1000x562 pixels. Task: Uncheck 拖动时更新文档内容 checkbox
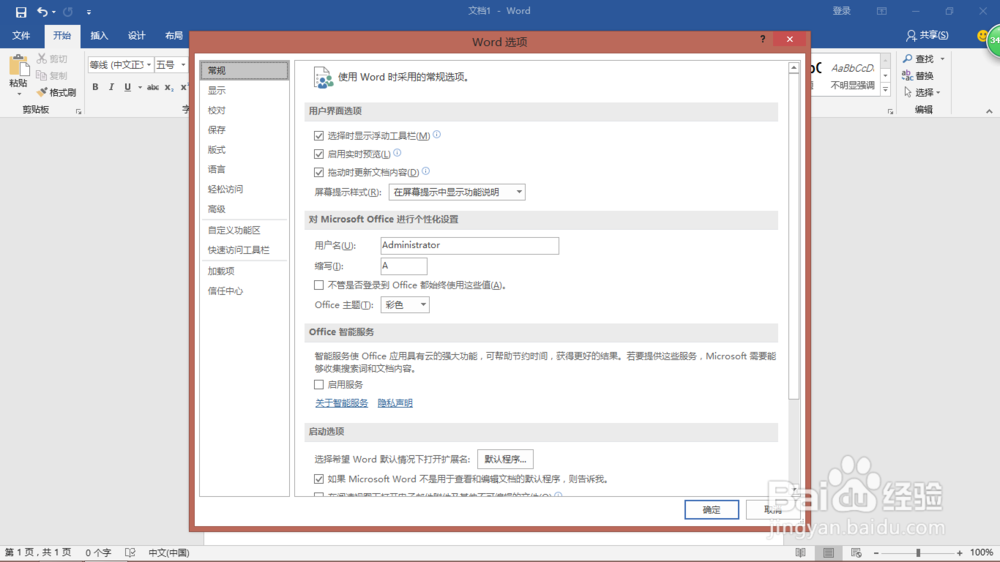(319, 172)
